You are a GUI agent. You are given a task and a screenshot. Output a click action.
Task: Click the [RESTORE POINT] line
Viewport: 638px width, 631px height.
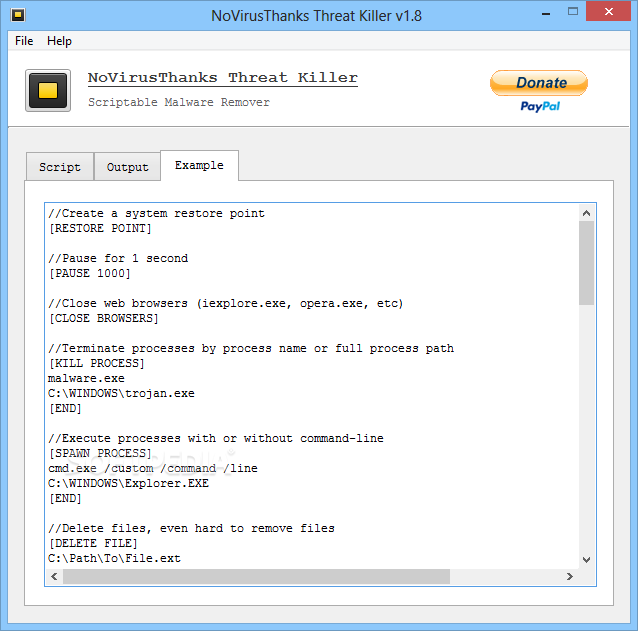(100, 228)
